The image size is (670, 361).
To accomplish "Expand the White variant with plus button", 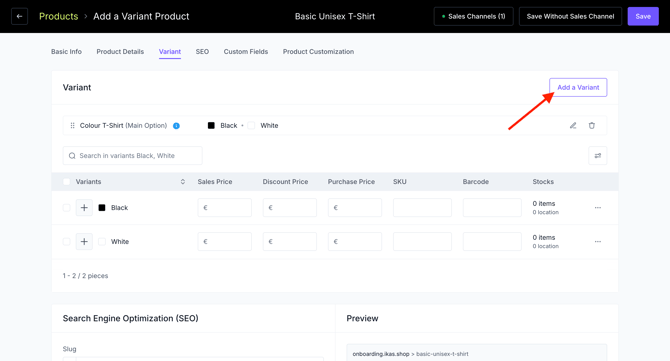I will click(84, 241).
